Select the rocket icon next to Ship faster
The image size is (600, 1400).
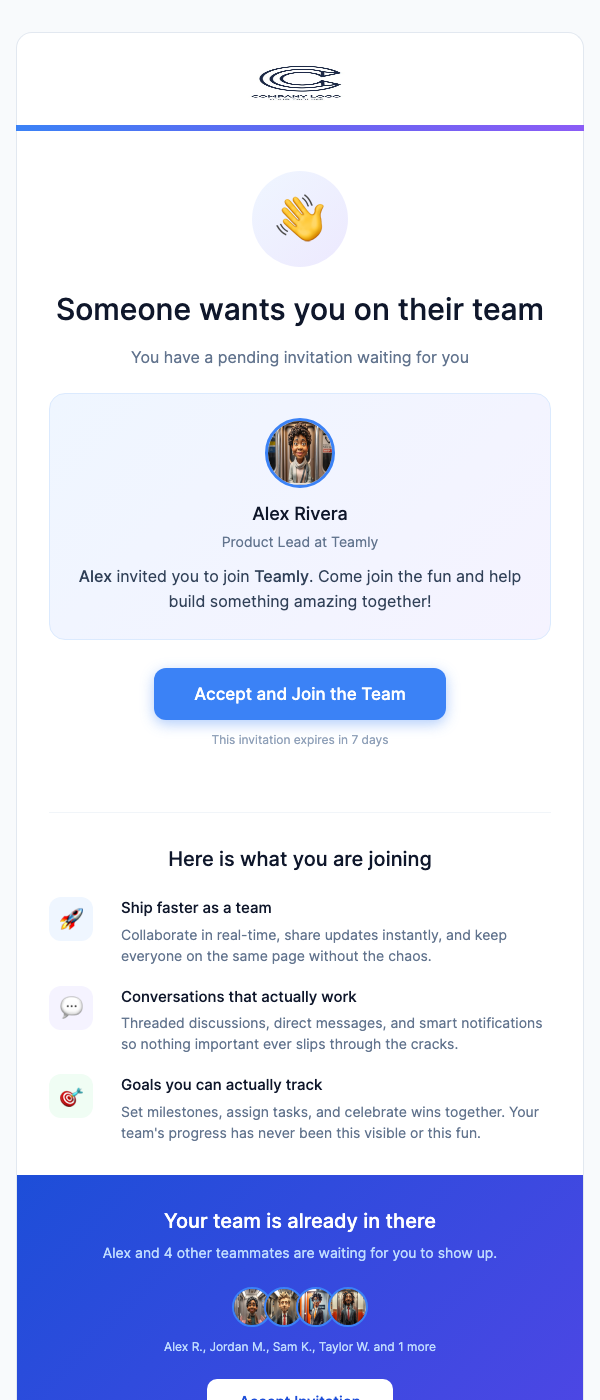(x=71, y=919)
